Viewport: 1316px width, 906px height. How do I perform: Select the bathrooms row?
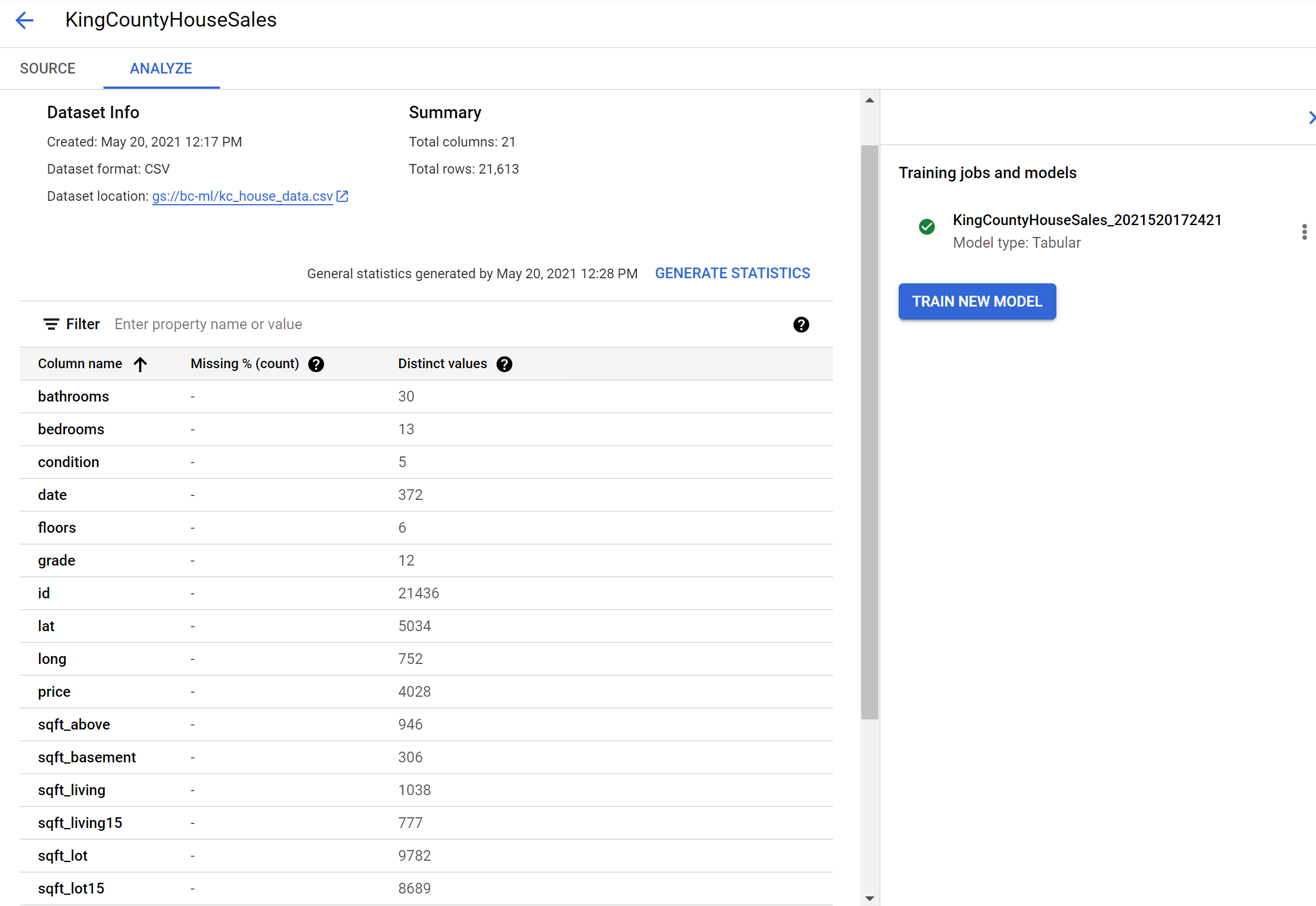pos(426,397)
